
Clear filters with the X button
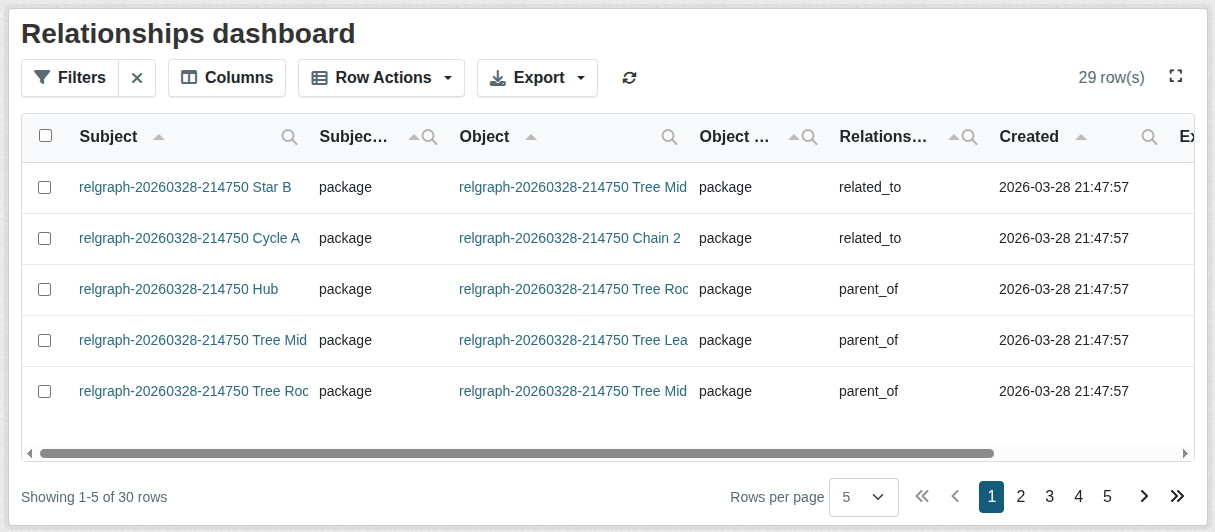(137, 78)
